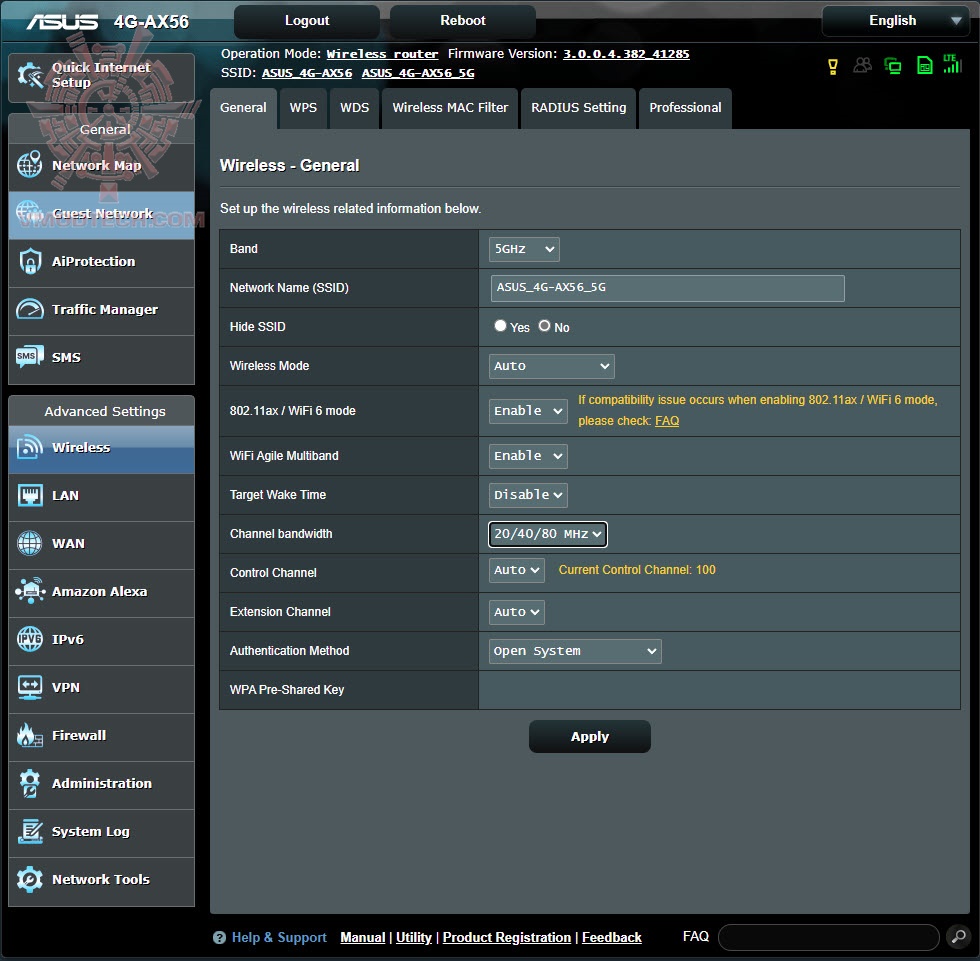This screenshot has width=980, height=961.
Task: Open the WAN globe icon
Action: [x=29, y=543]
